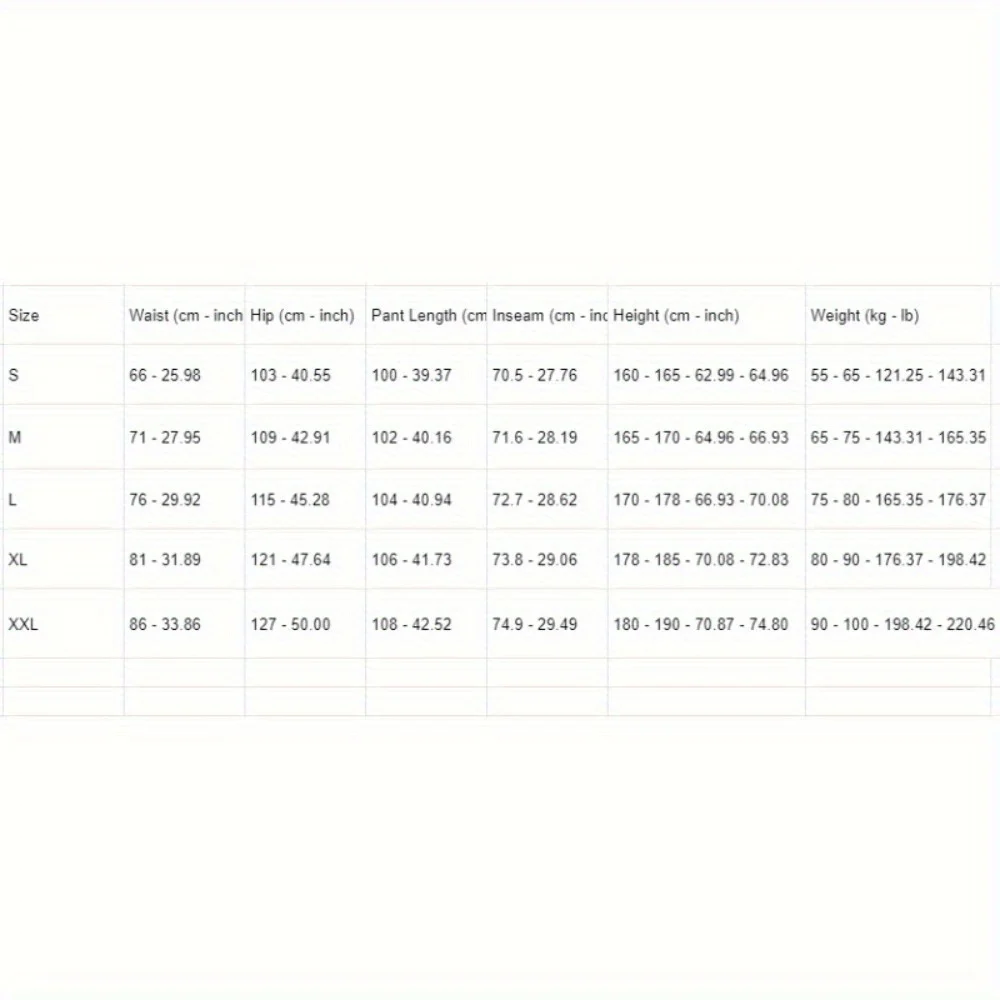This screenshot has width=1000, height=1000.
Task: Click the size XL row label
Action: (18, 559)
